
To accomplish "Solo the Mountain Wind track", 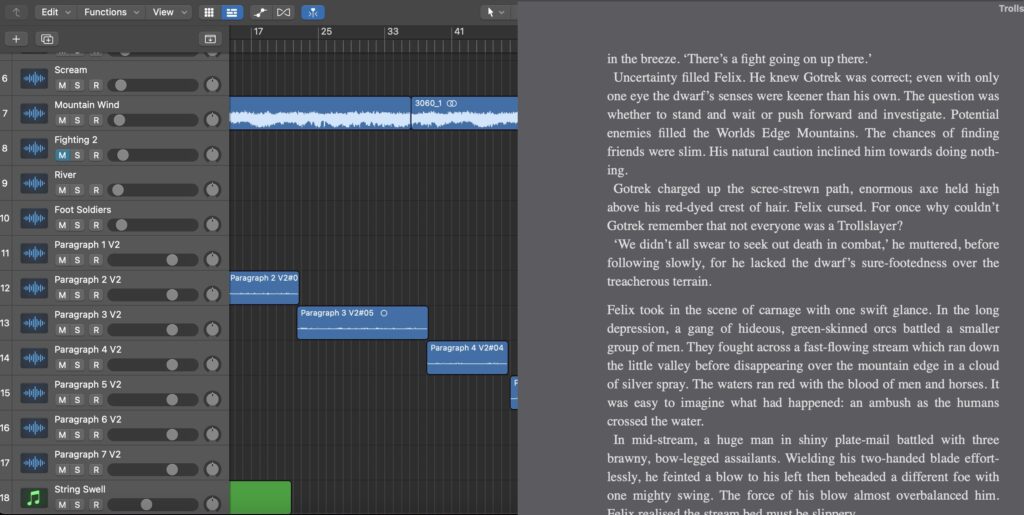I will coord(78,120).
